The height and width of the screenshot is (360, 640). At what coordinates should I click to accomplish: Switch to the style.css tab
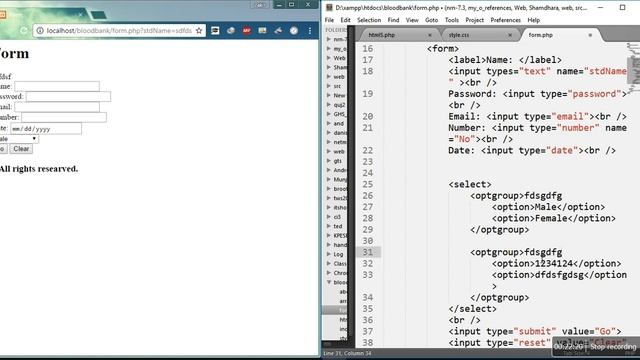point(459,35)
